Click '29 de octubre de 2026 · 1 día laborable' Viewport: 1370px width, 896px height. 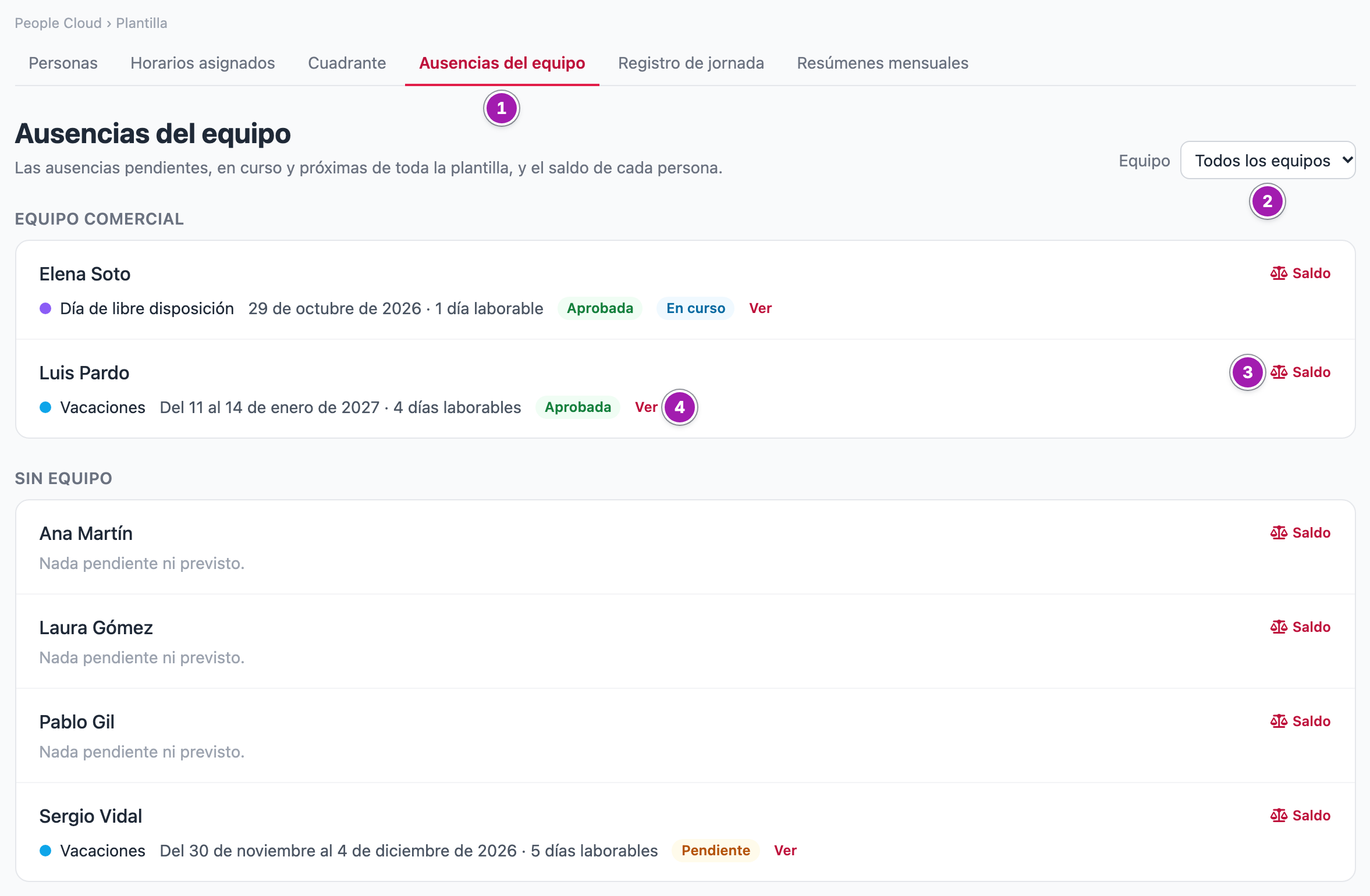tap(396, 308)
